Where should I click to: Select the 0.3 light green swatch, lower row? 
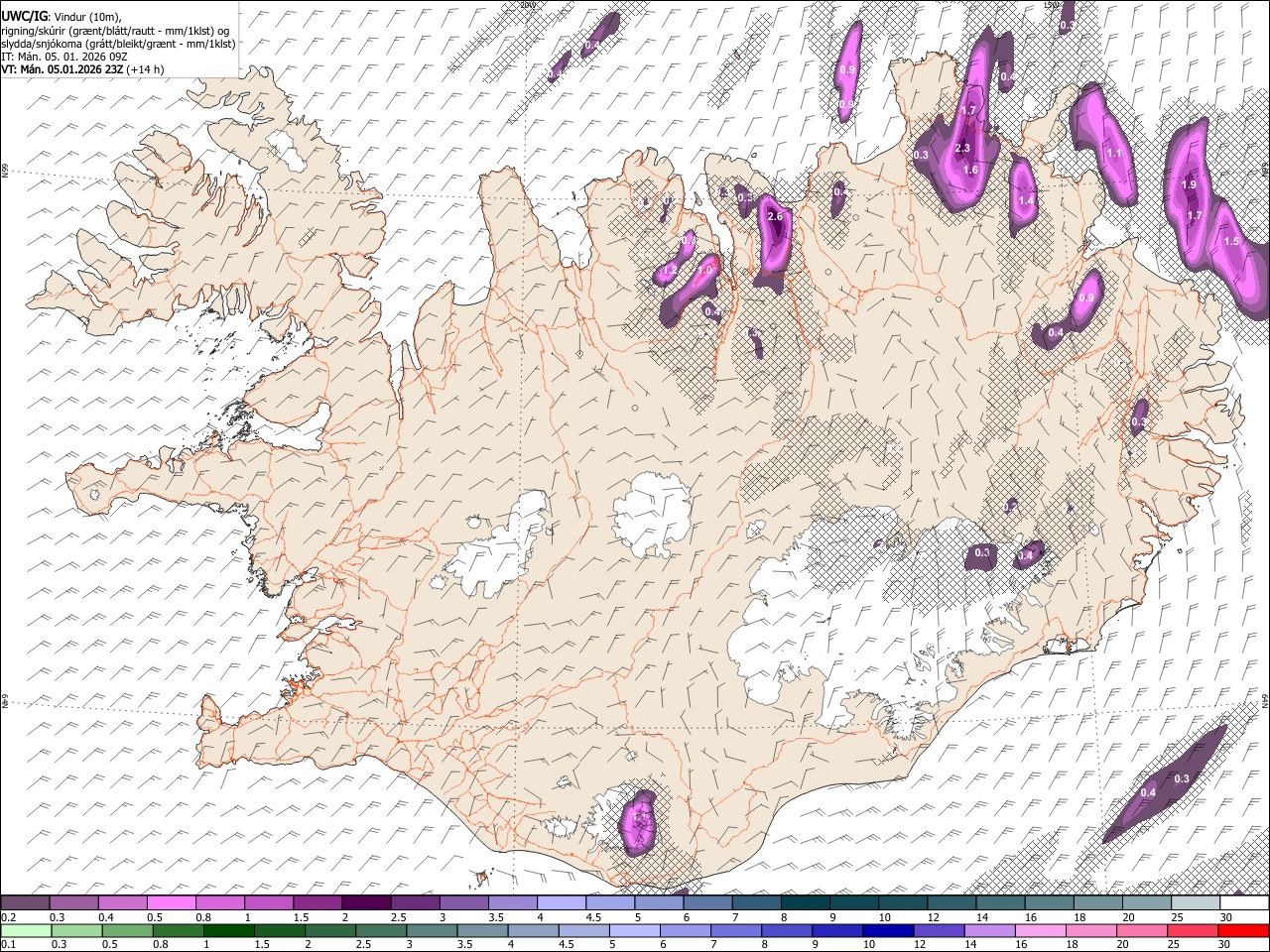[x=77, y=930]
